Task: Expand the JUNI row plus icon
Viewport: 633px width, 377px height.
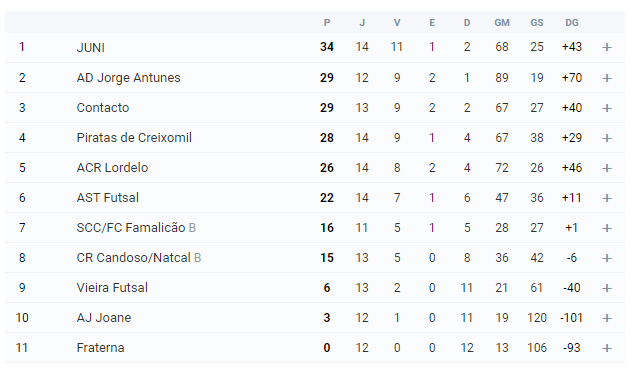Action: pos(607,48)
